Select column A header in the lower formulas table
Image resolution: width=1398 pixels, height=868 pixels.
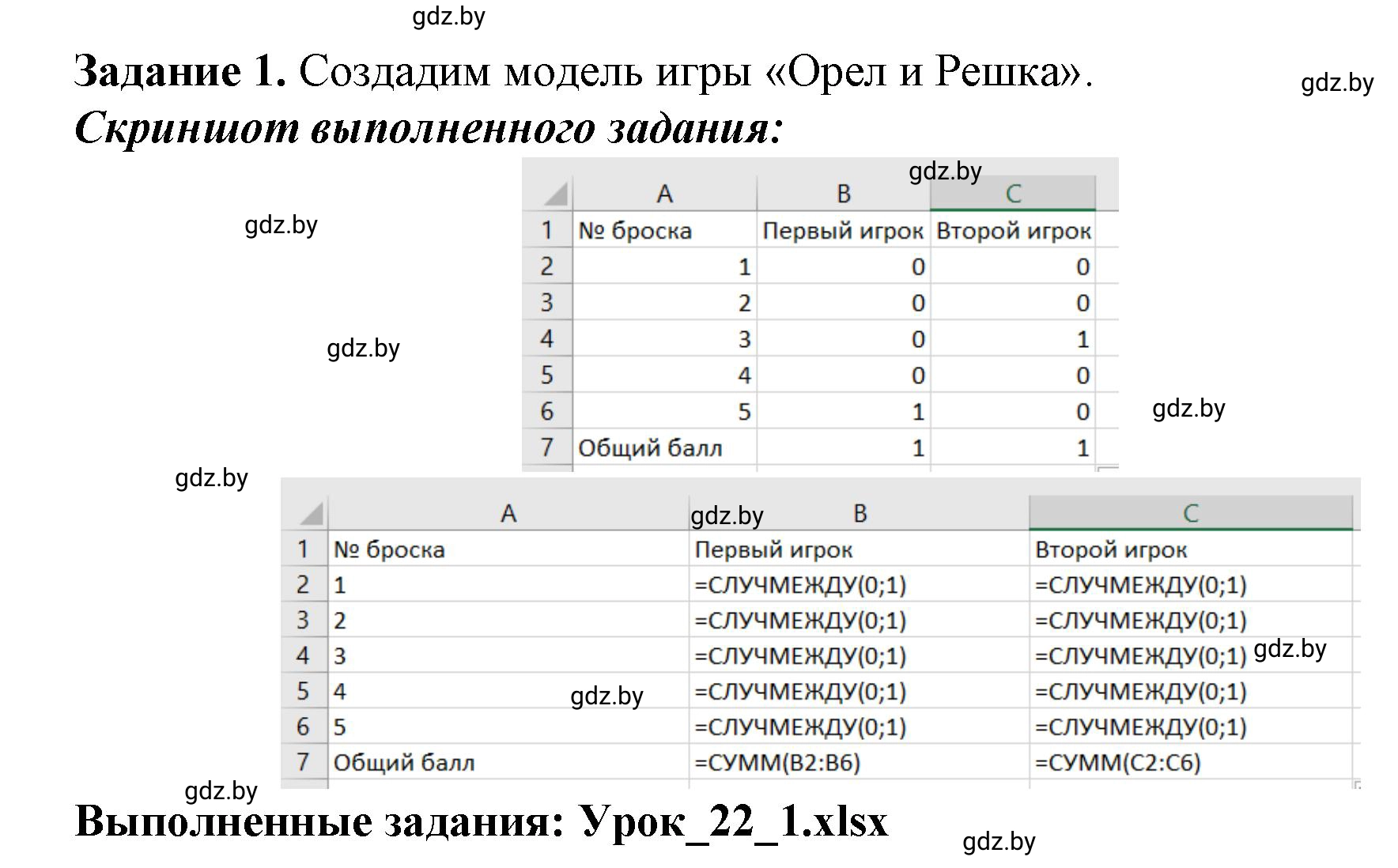click(x=508, y=513)
